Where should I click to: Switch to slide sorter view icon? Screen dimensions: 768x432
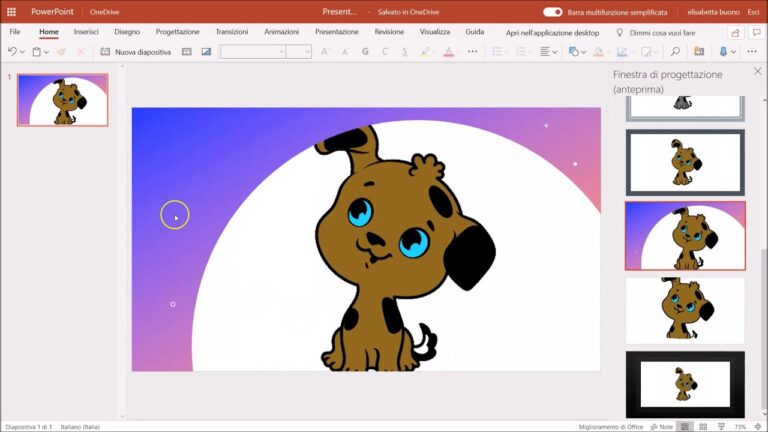[703, 427]
